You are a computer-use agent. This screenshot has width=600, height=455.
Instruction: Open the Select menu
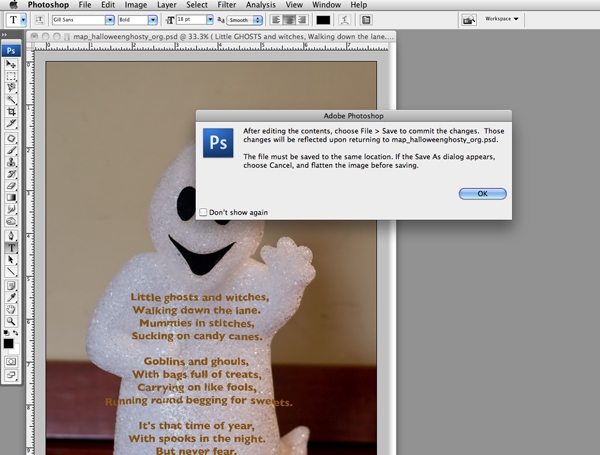pyautogui.click(x=197, y=5)
